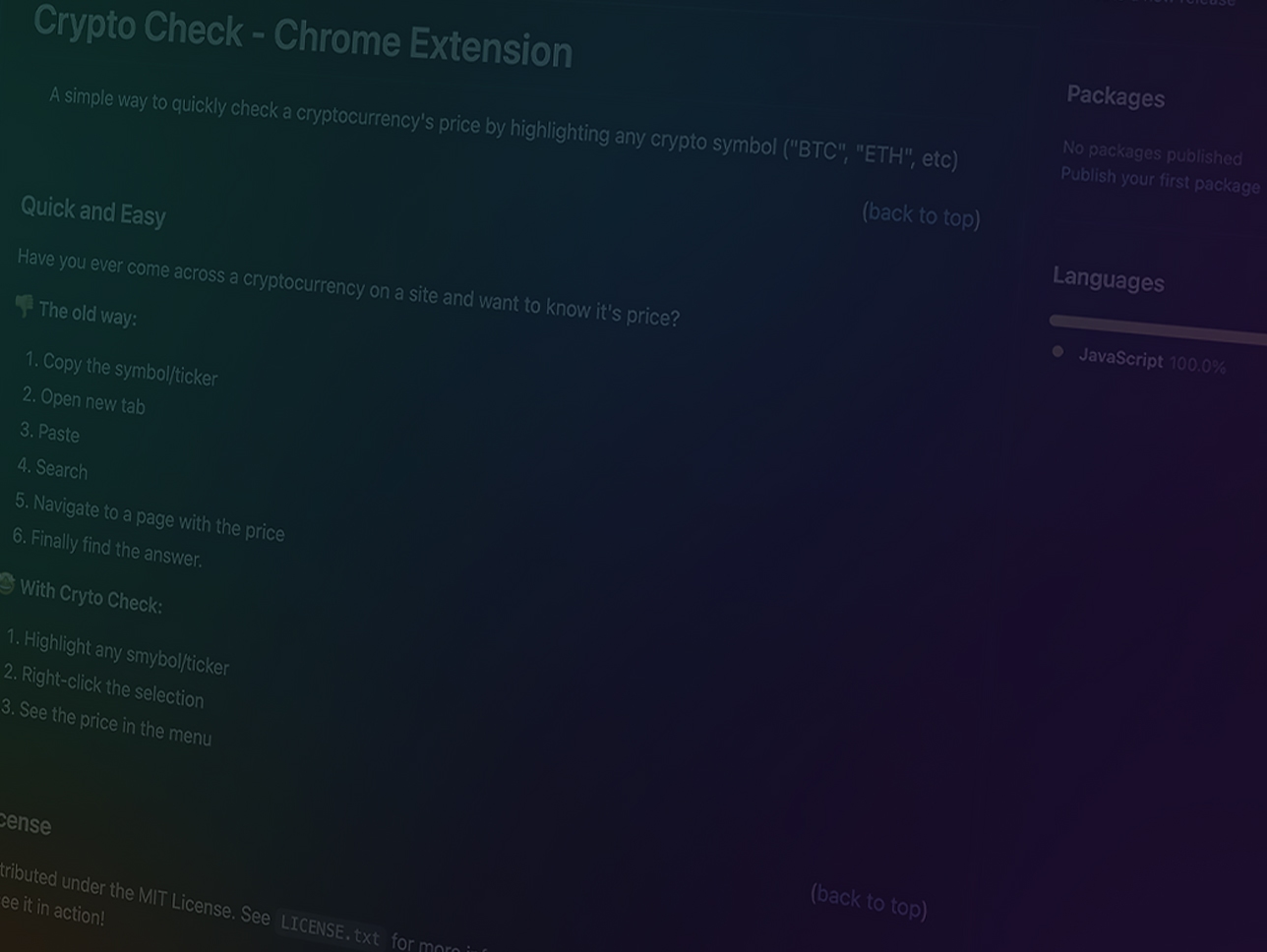Screen dimensions: 1267x952
Task: Click the thumbs-down emoji beside 'The old way'
Action: click(x=25, y=306)
